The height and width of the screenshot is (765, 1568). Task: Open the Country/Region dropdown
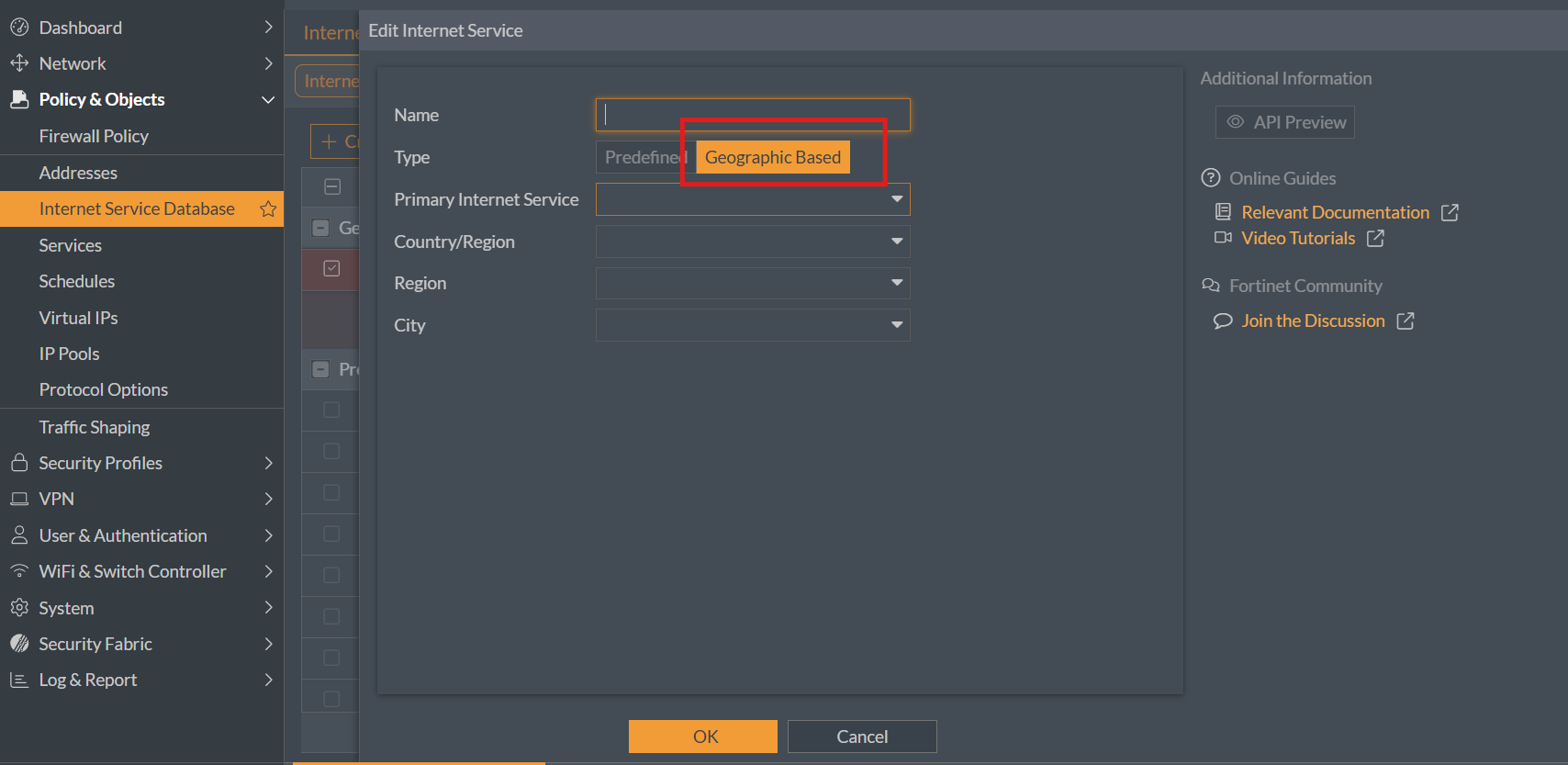[x=753, y=242]
